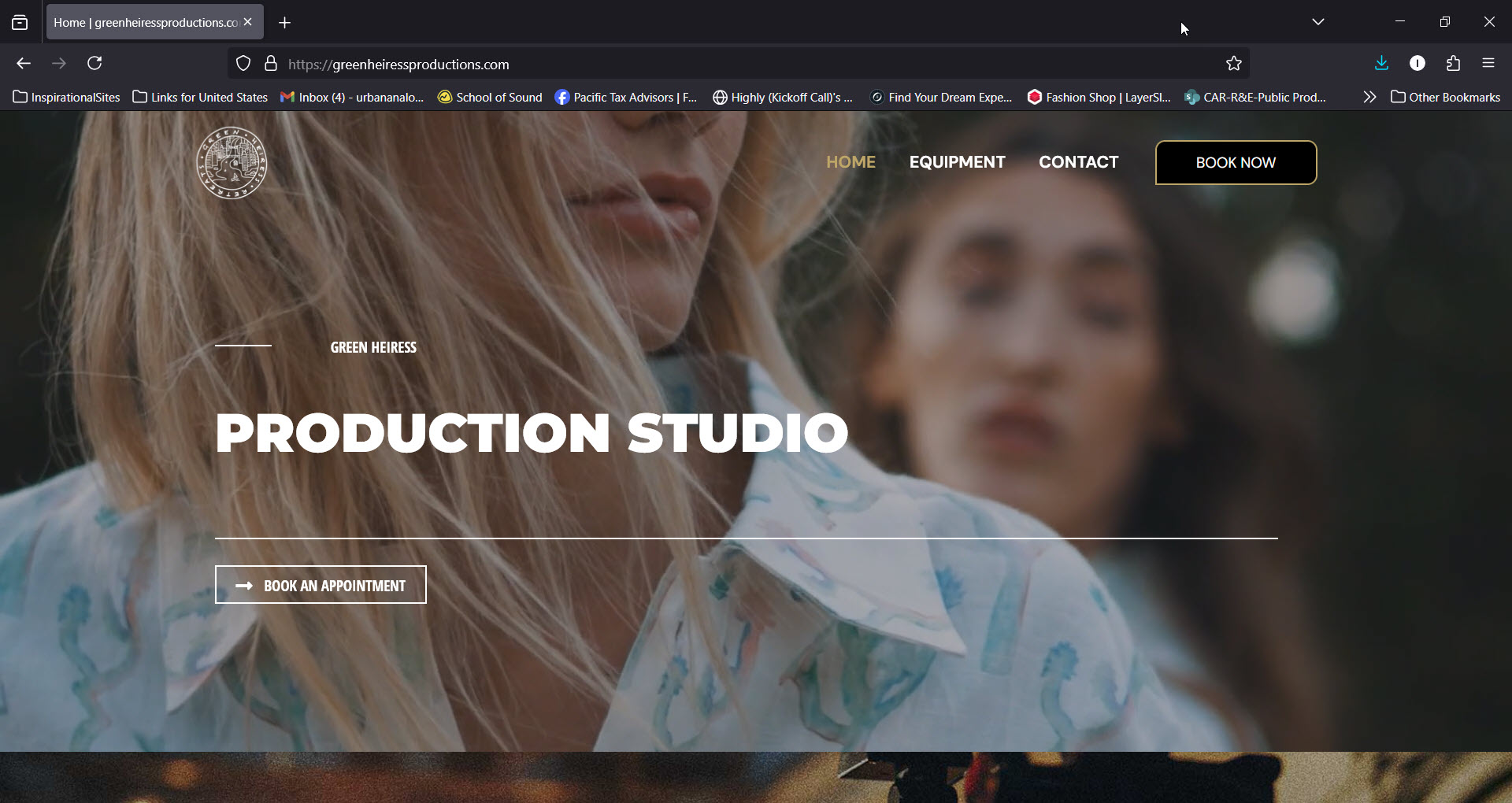Open the Gmail Inbox bookmark

[352, 97]
